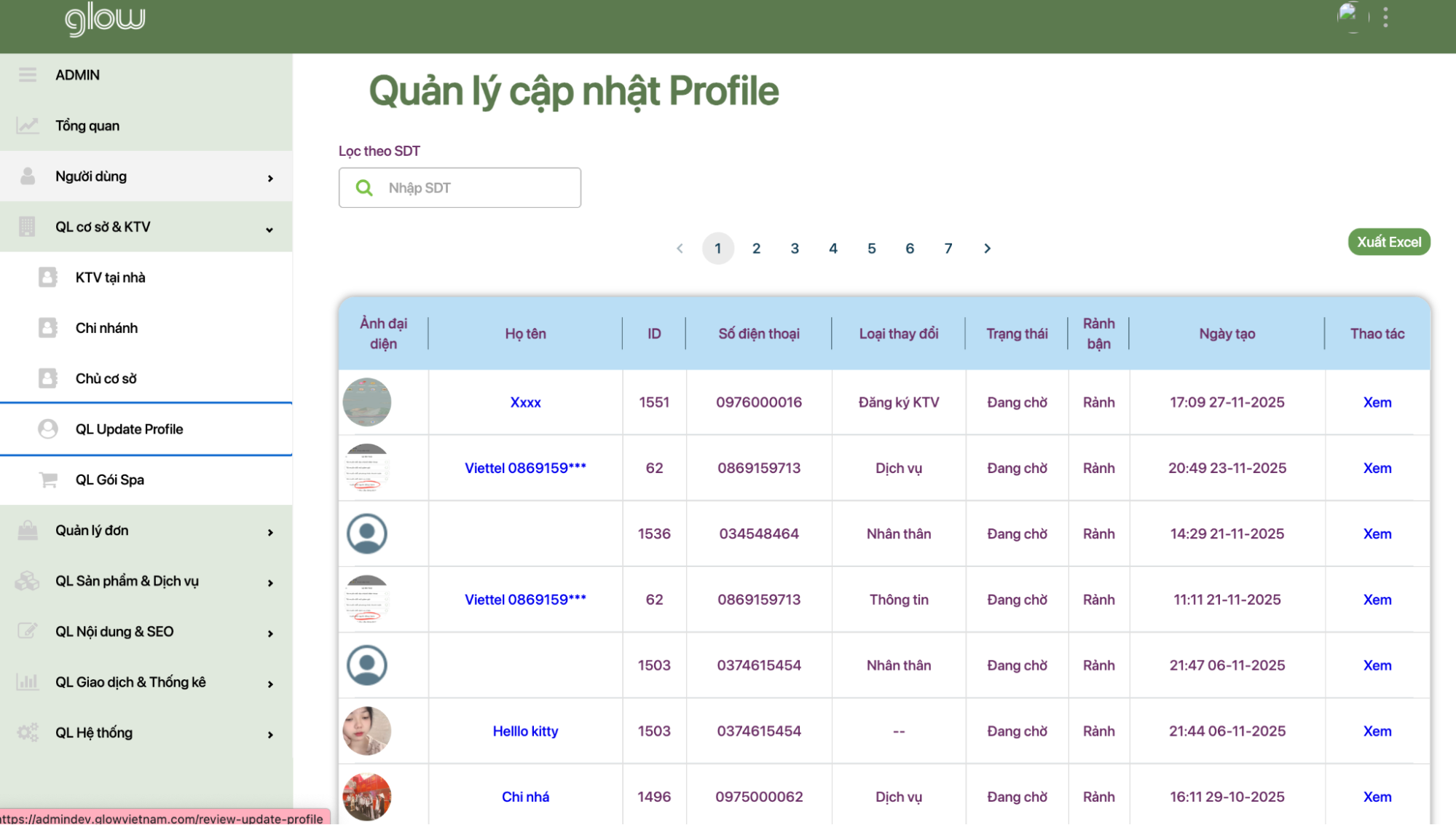Click the Tổng quan chart icon
1456x825 pixels.
pyautogui.click(x=28, y=126)
